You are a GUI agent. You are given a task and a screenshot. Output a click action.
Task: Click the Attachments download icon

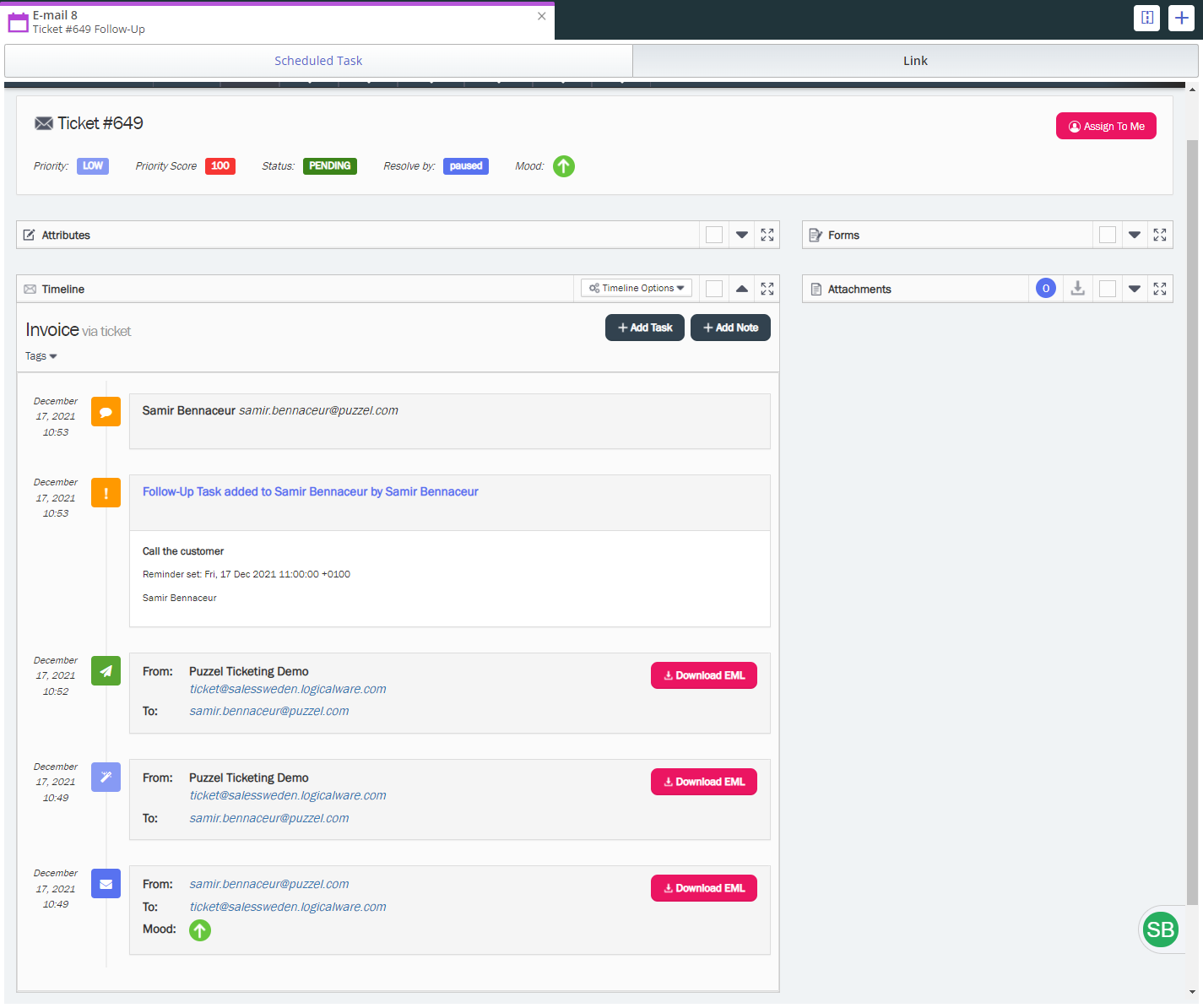1077,289
